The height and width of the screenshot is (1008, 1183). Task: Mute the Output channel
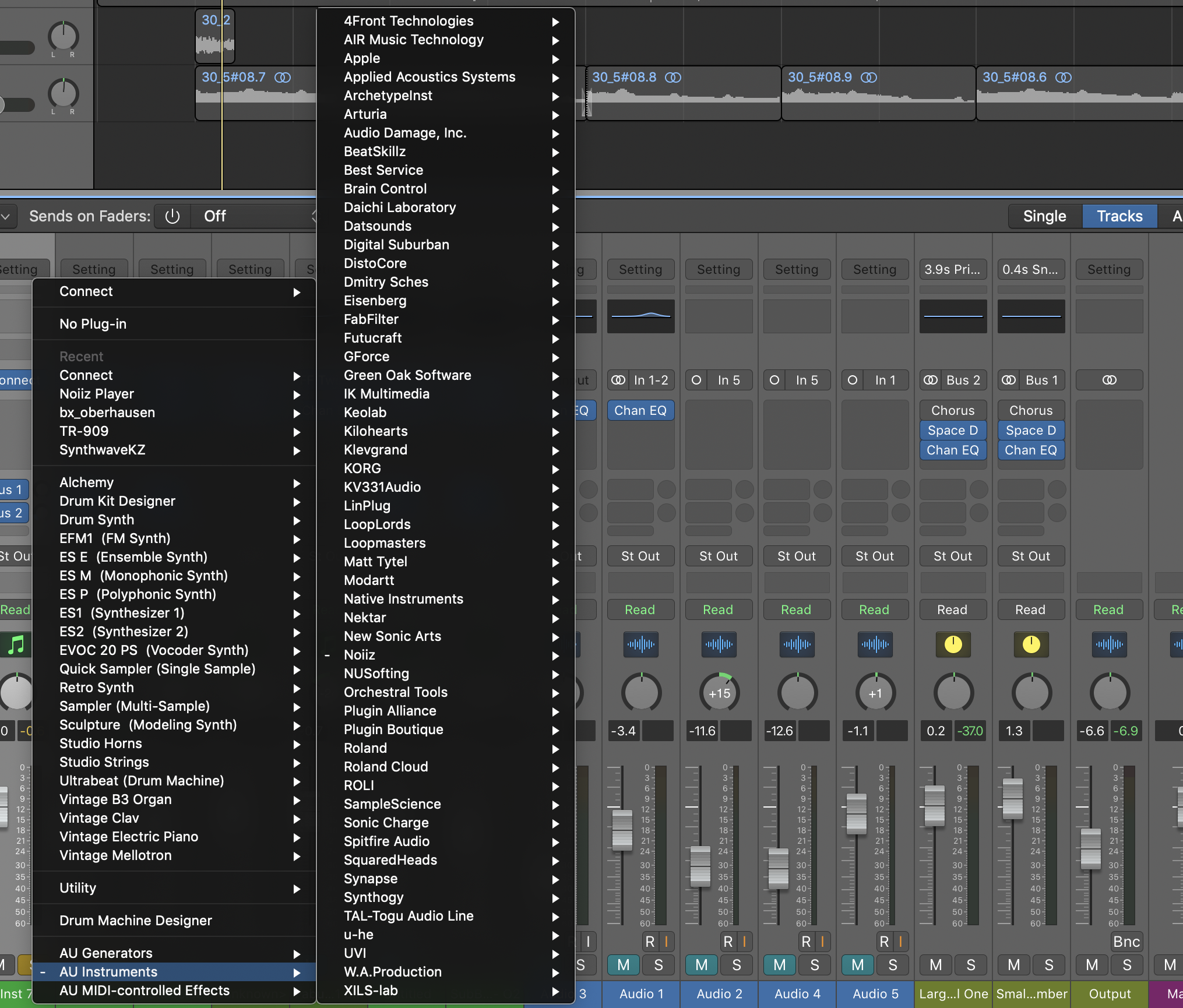[1092, 965]
